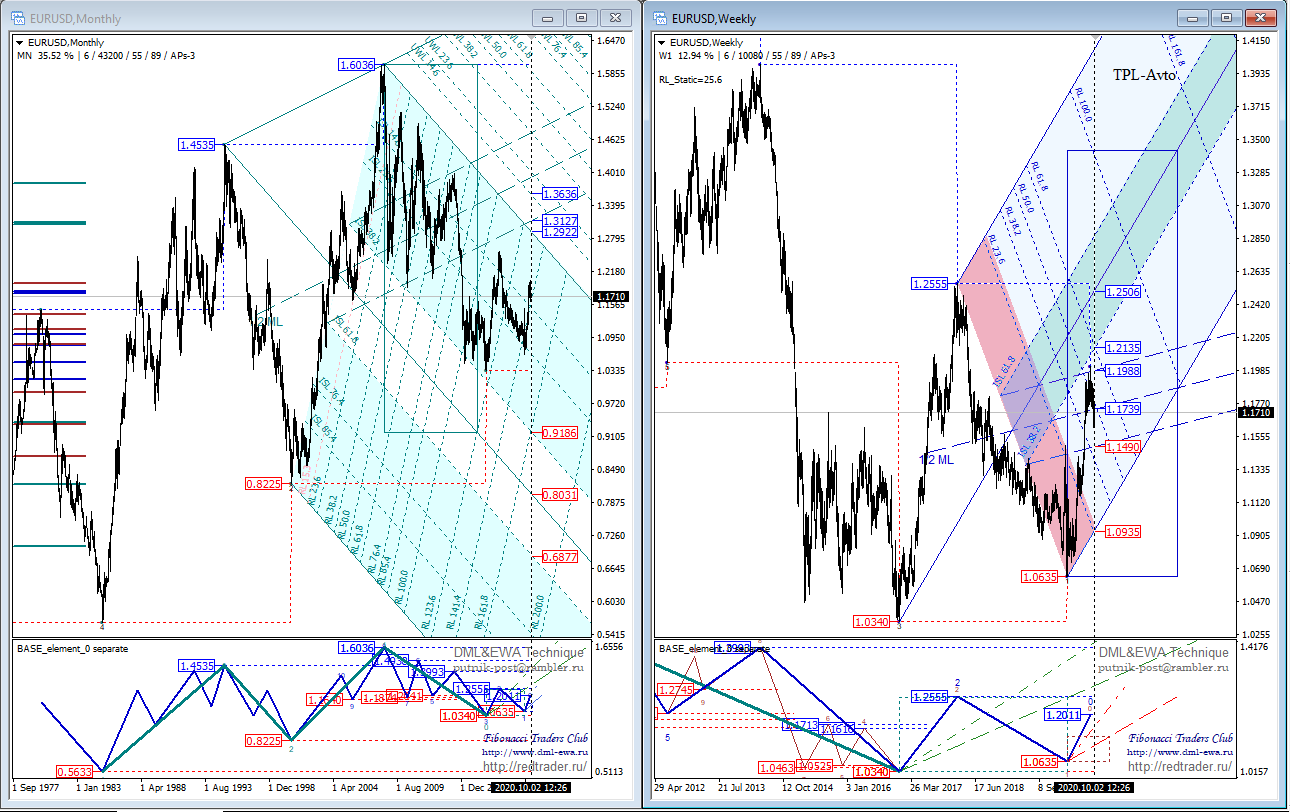The image size is (1290, 812).
Task: Maximize the EURUSD,Monthly chart window
Action: click(x=582, y=17)
